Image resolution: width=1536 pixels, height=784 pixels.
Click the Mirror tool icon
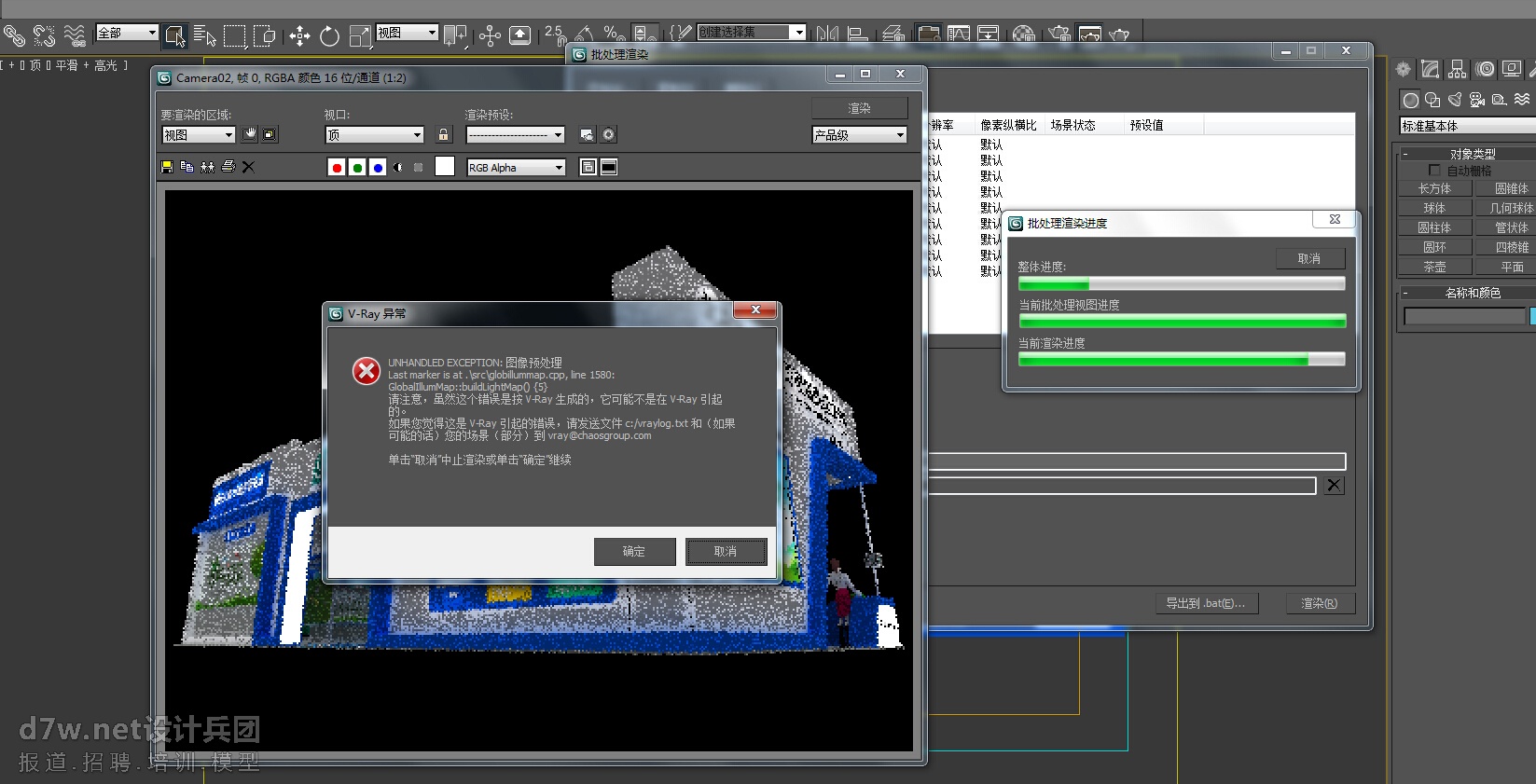[x=827, y=34]
